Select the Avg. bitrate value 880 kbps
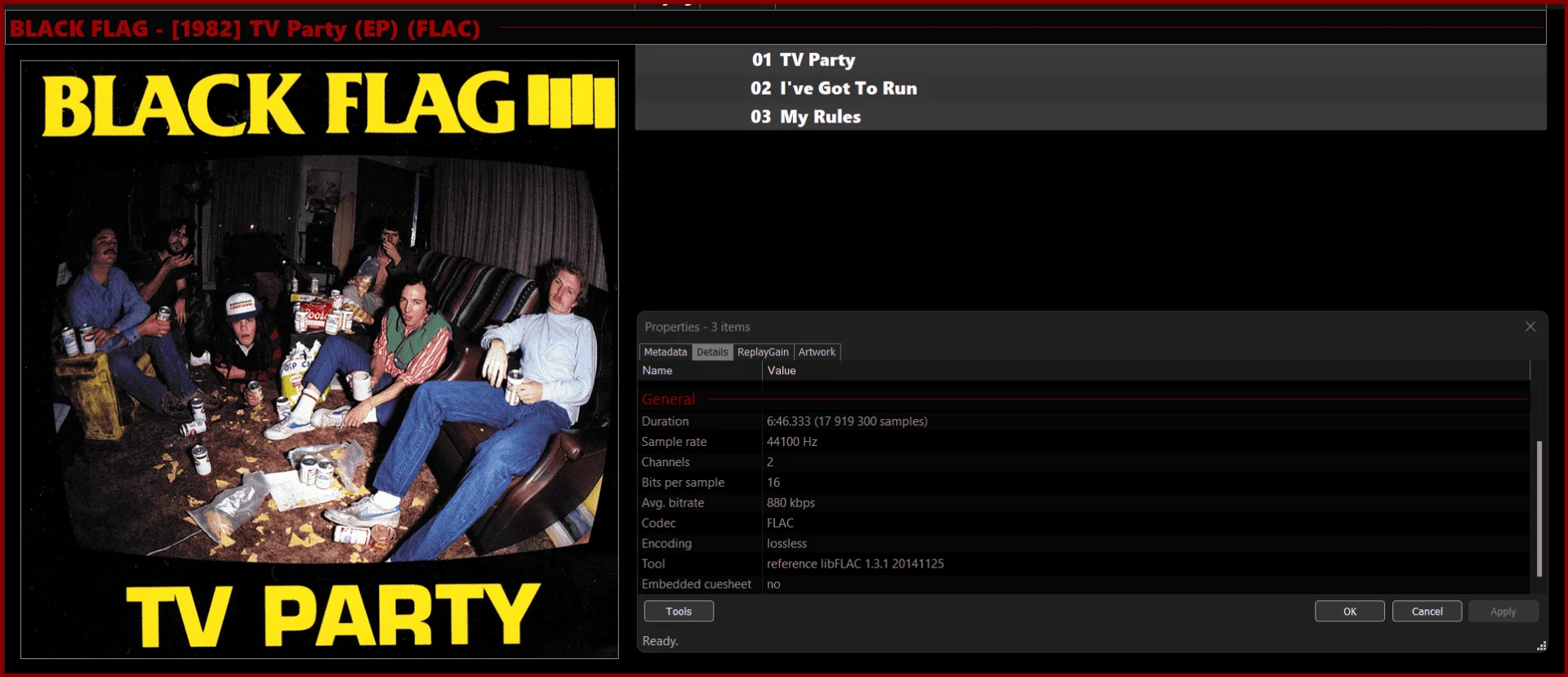The height and width of the screenshot is (677, 1568). (x=791, y=503)
